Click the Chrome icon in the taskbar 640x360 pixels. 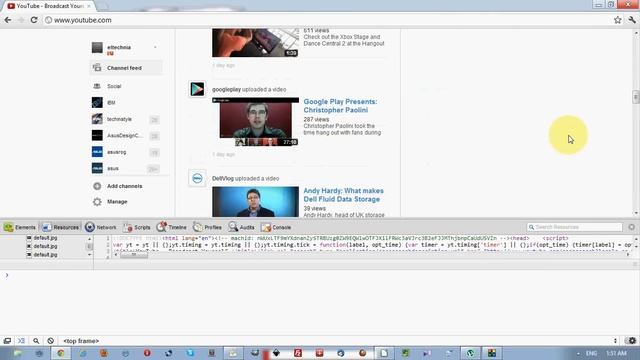[x=60, y=353]
